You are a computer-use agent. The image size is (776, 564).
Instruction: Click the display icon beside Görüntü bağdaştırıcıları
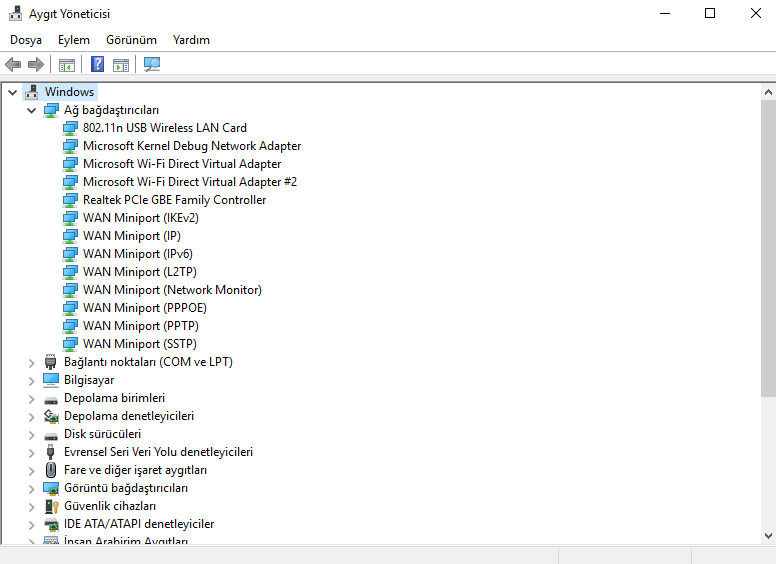51,488
